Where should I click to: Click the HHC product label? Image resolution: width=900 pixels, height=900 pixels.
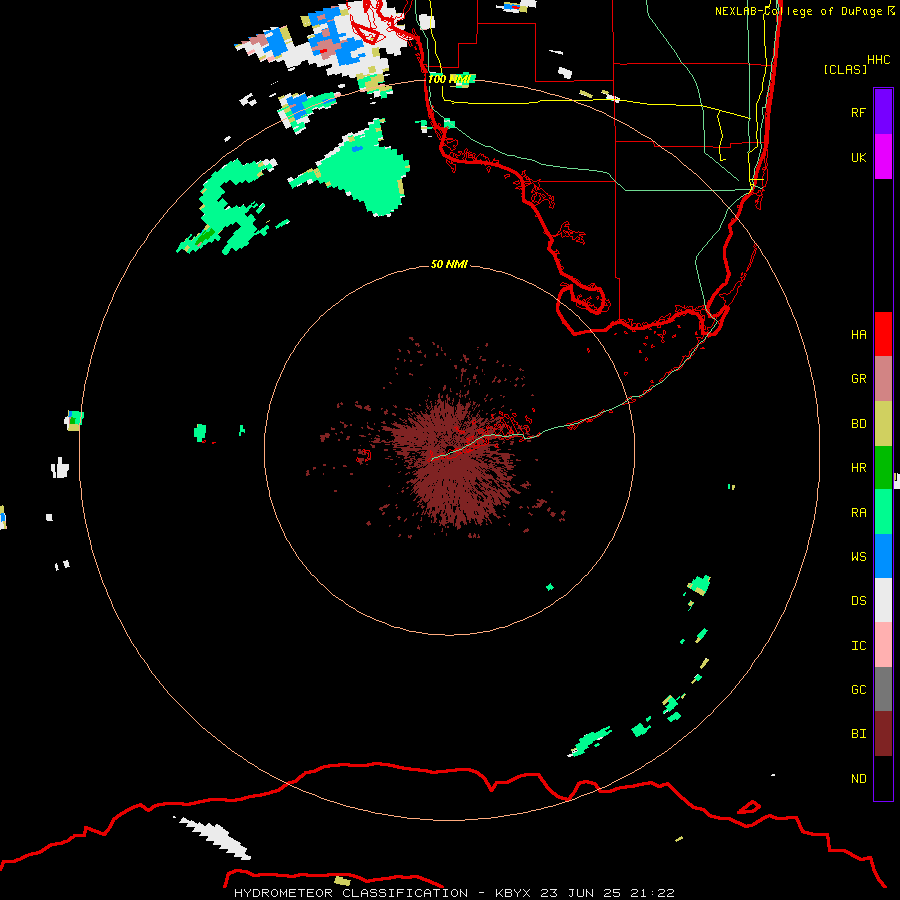[878, 60]
